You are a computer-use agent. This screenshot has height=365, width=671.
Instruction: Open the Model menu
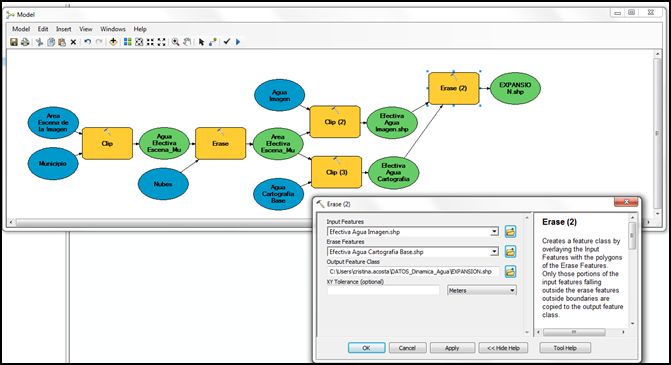point(21,29)
